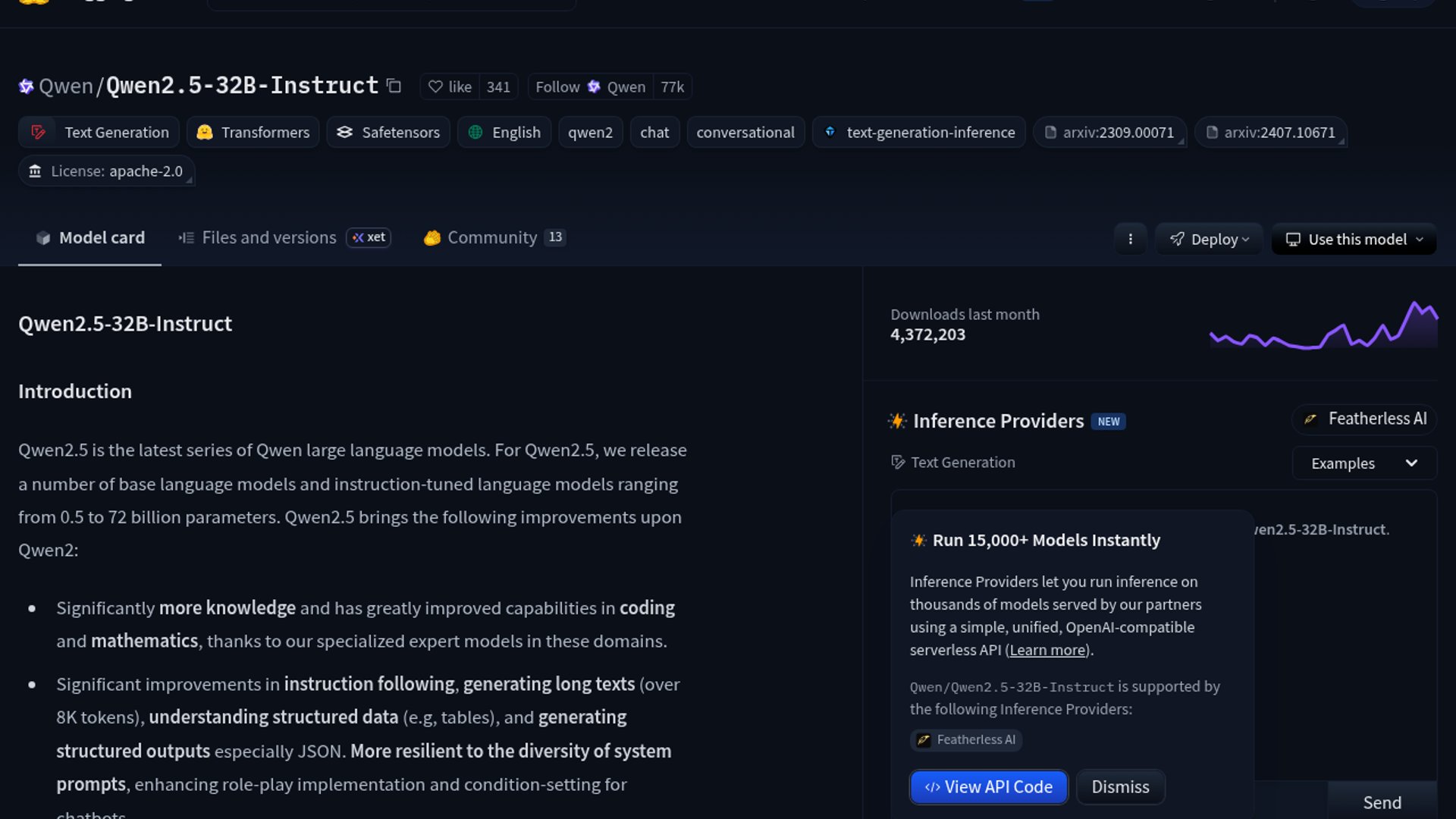This screenshot has height=819, width=1456.
Task: Expand the Deploy dropdown
Action: click(1209, 240)
